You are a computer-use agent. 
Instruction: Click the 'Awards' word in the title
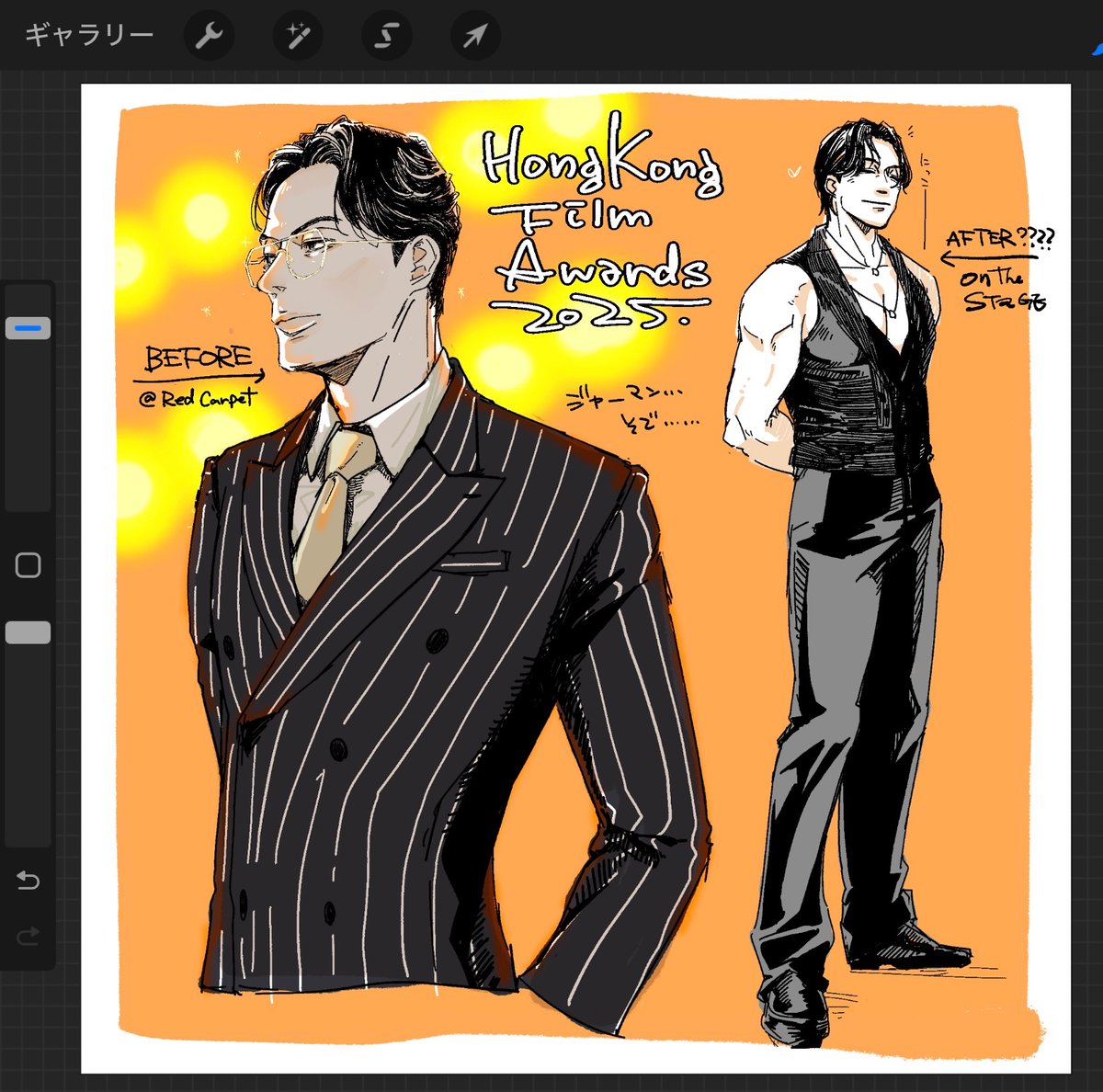(x=604, y=268)
